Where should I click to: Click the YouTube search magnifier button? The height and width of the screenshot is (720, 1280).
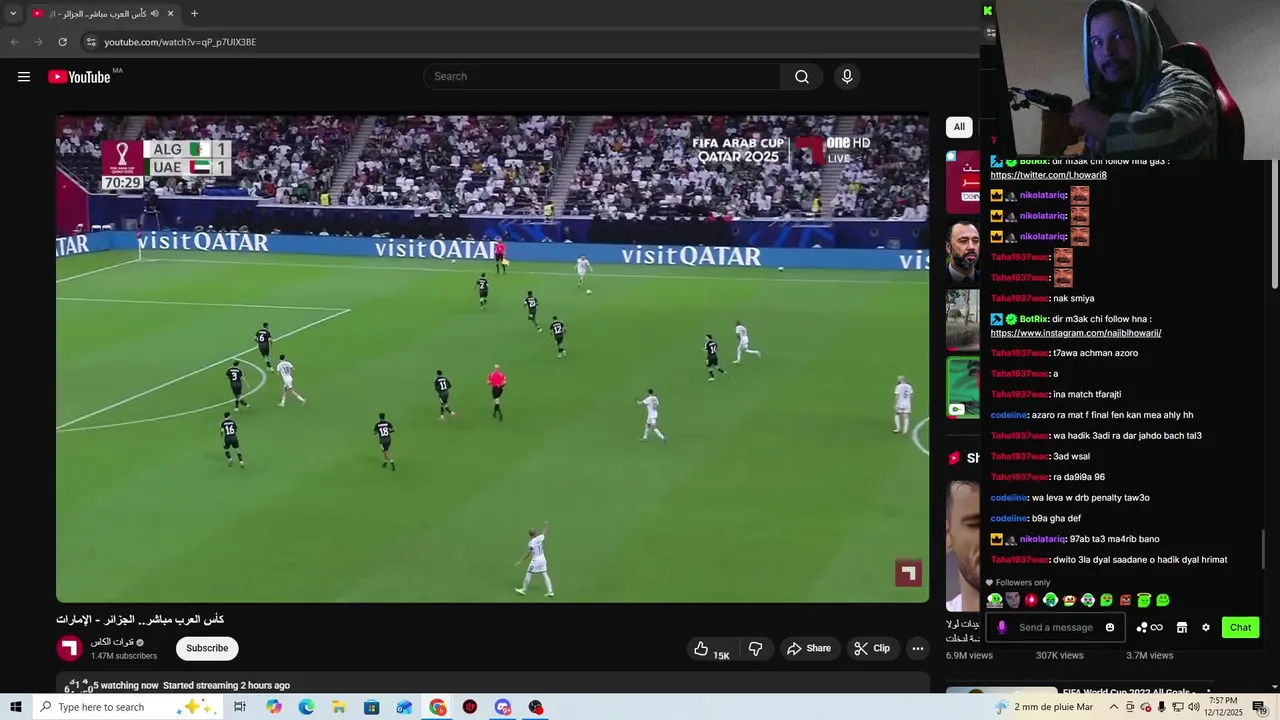tap(802, 77)
